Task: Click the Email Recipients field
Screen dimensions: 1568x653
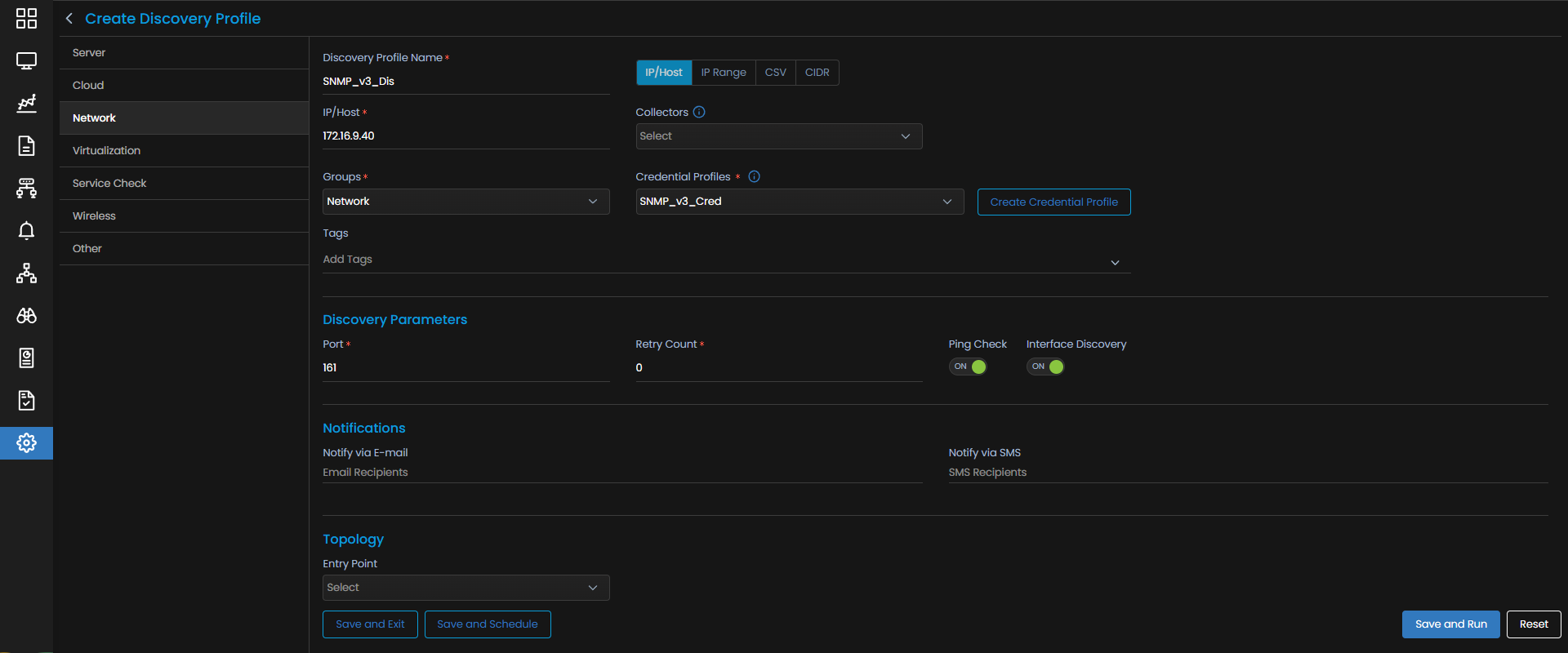Action: point(622,473)
